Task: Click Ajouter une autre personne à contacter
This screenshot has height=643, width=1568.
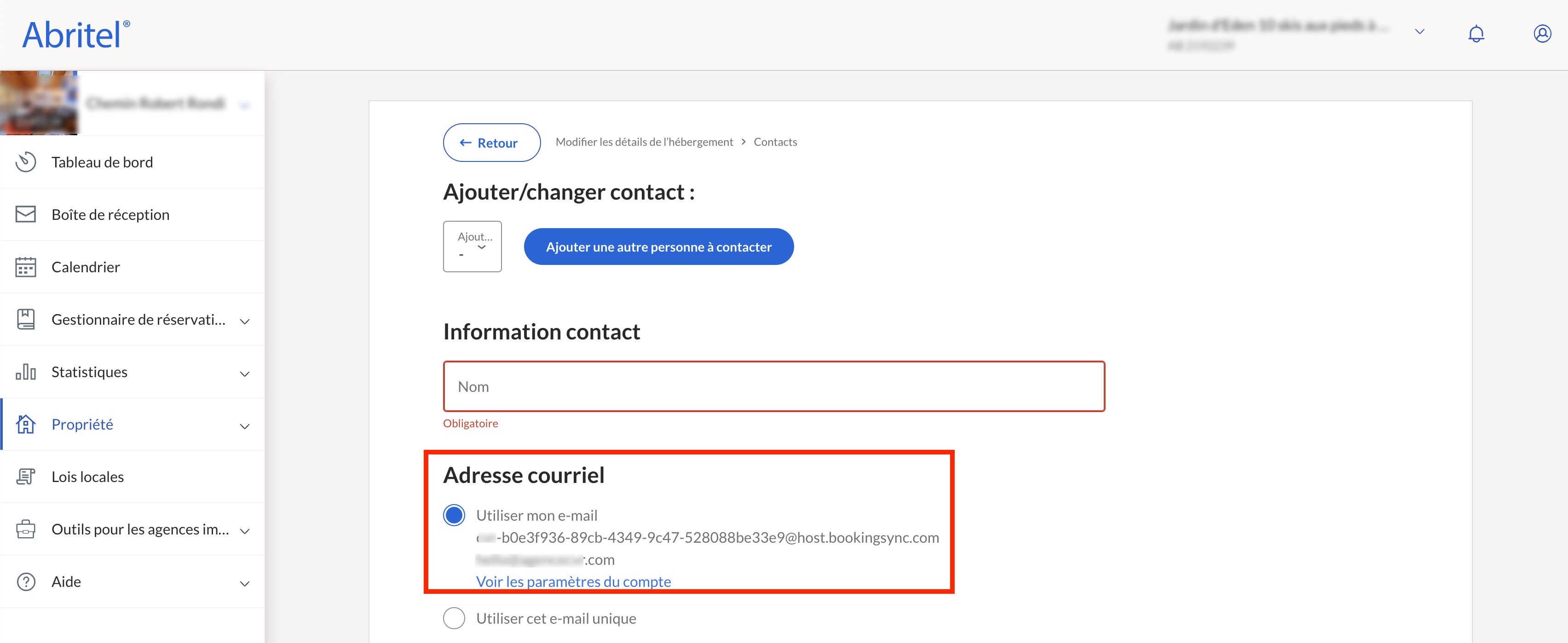Action: click(x=658, y=247)
